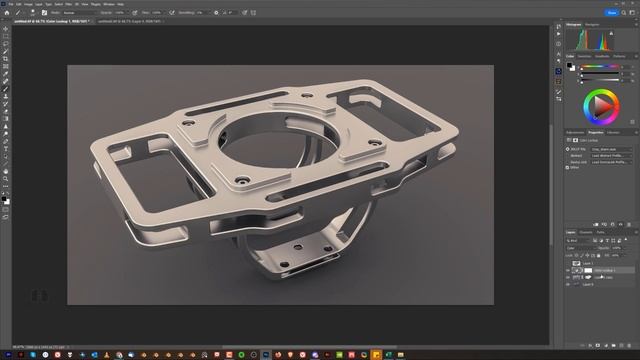
Task: Click the Color Lookup 1 layer mask thumbnail
Action: (588, 270)
